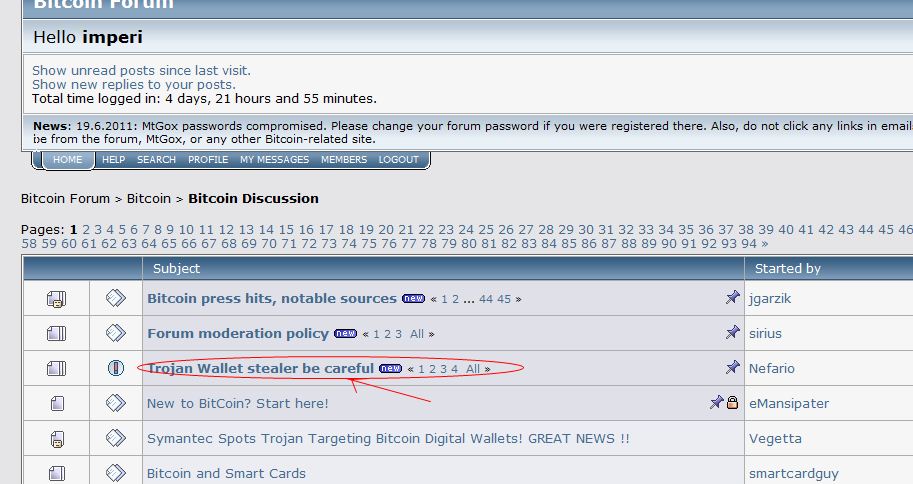View eMansipater's profile
The height and width of the screenshot is (484, 913).
789,404
